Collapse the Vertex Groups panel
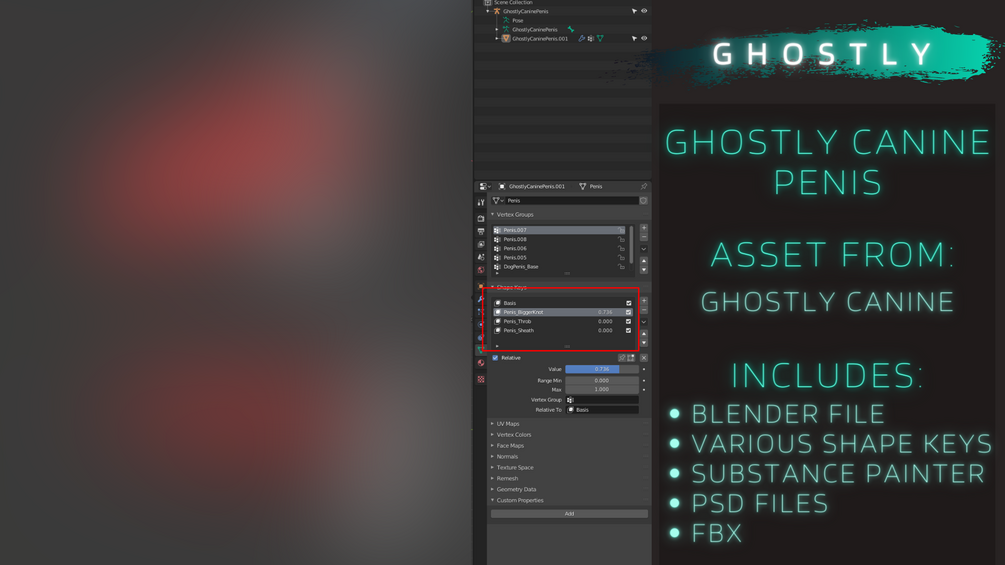 tap(492, 215)
